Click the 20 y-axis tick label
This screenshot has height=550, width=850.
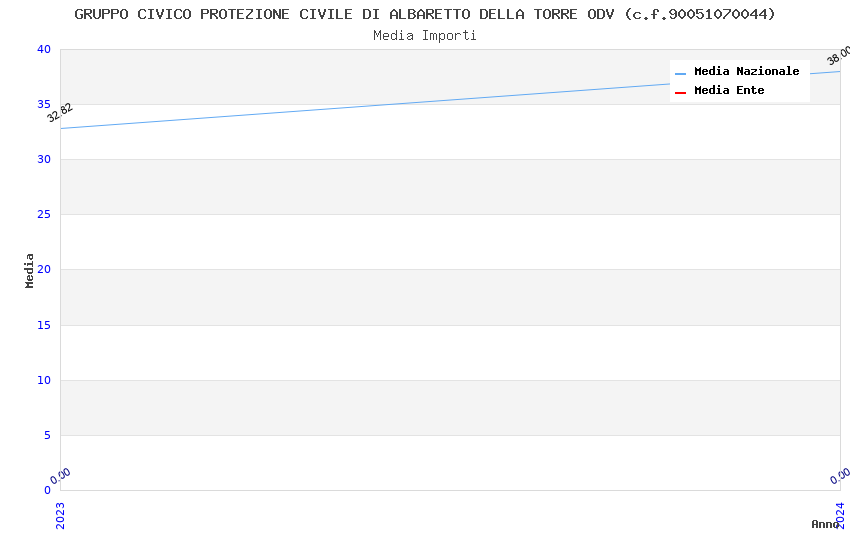pos(43,270)
